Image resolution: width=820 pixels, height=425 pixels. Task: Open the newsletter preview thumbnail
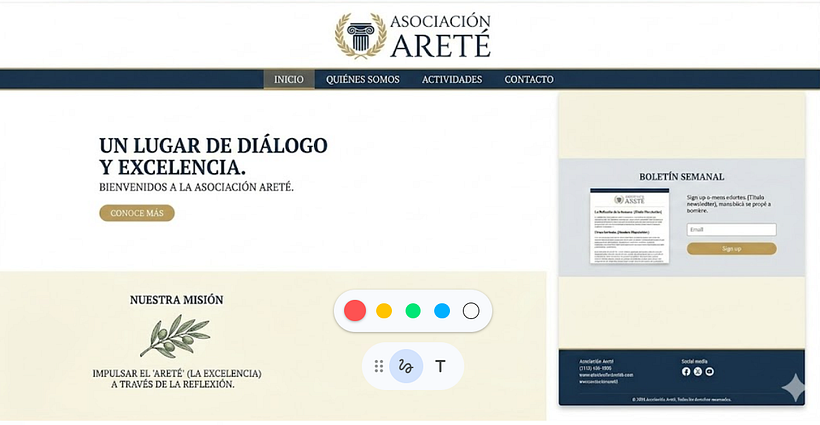(630, 226)
